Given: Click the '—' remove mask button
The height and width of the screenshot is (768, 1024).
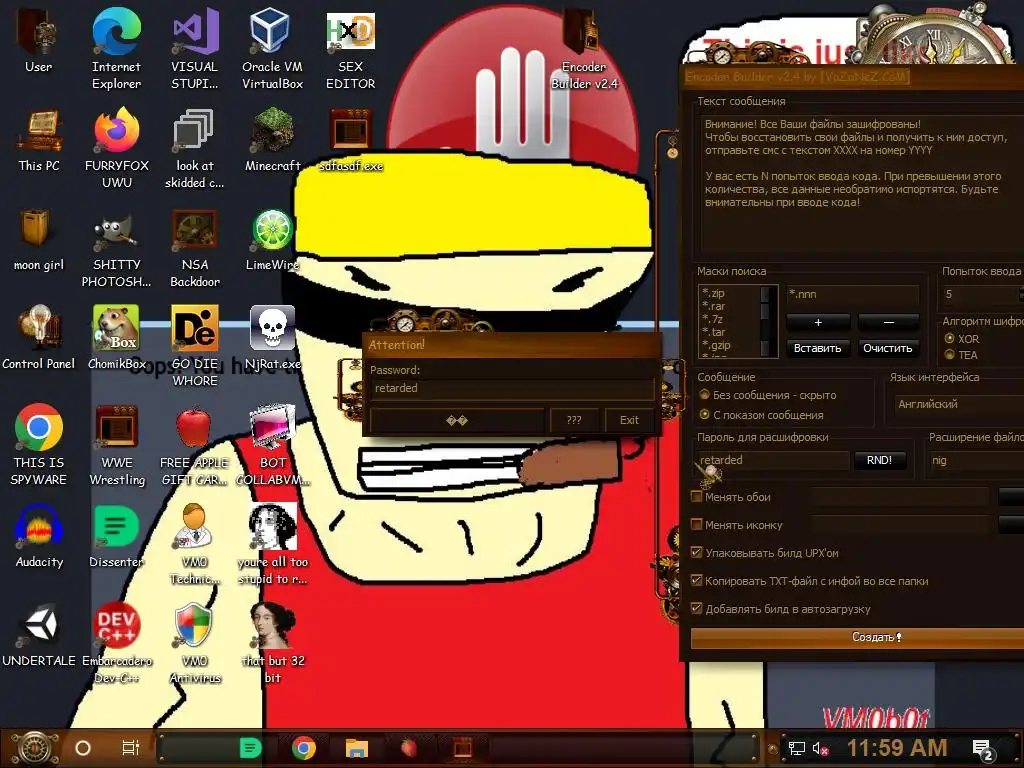Looking at the screenshot, I should 888,322.
